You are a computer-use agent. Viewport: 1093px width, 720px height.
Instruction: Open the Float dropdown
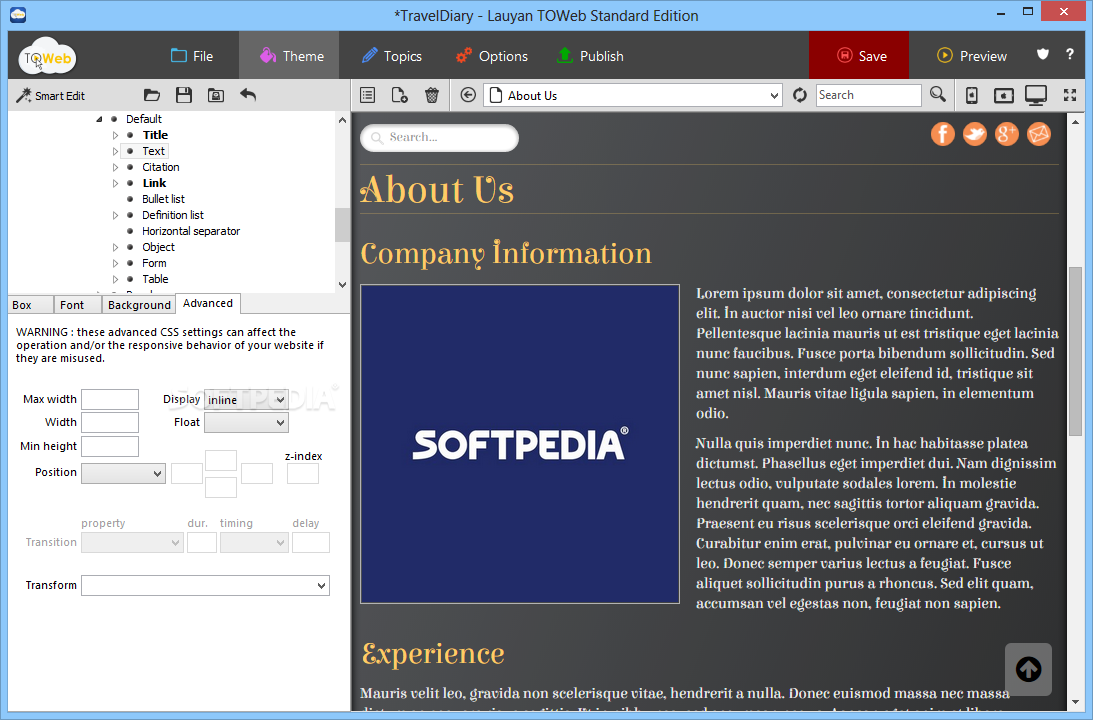pos(246,422)
